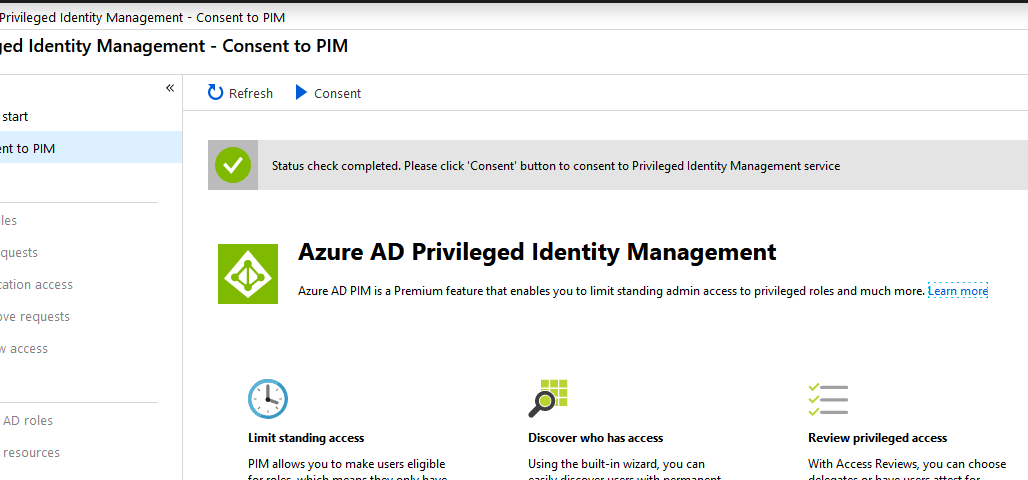Click the Status check completed message

pos(555,166)
